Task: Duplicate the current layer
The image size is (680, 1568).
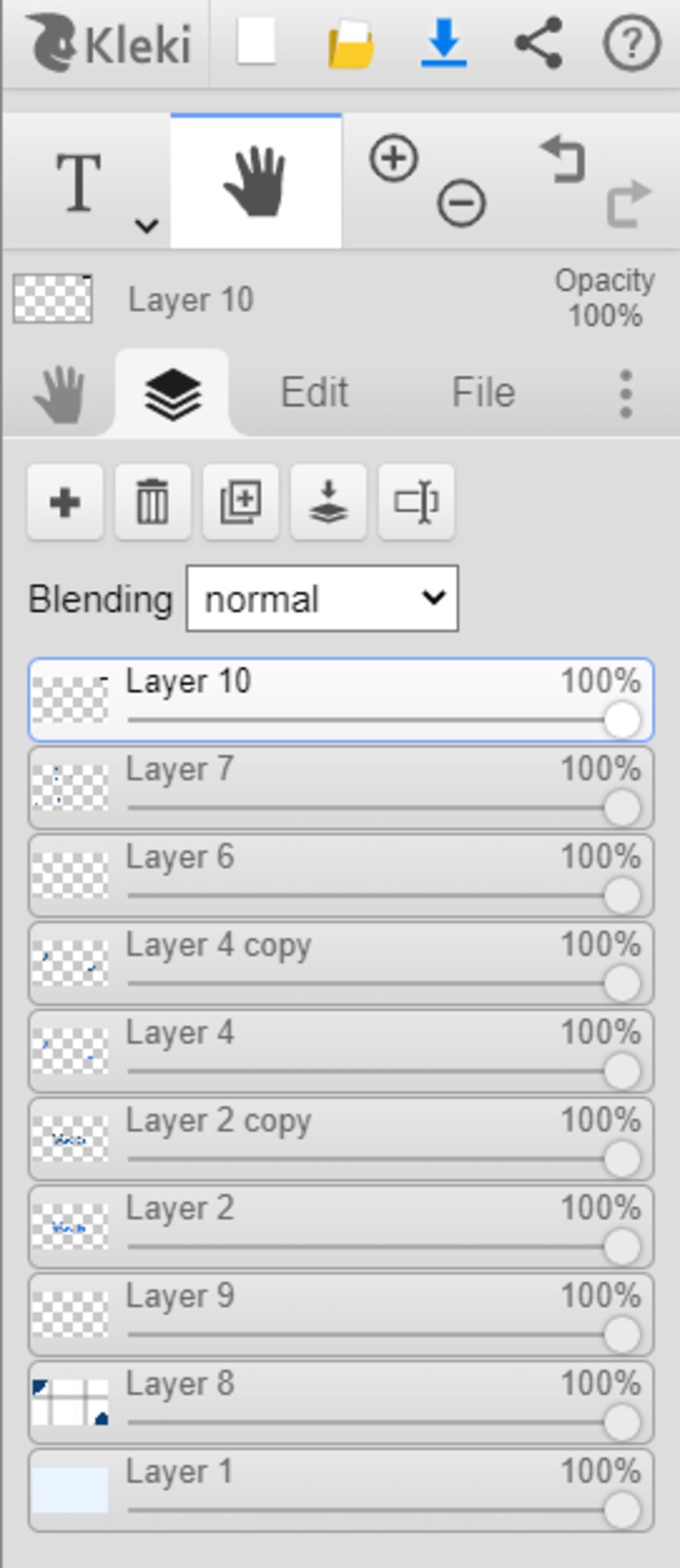Action: [240, 502]
